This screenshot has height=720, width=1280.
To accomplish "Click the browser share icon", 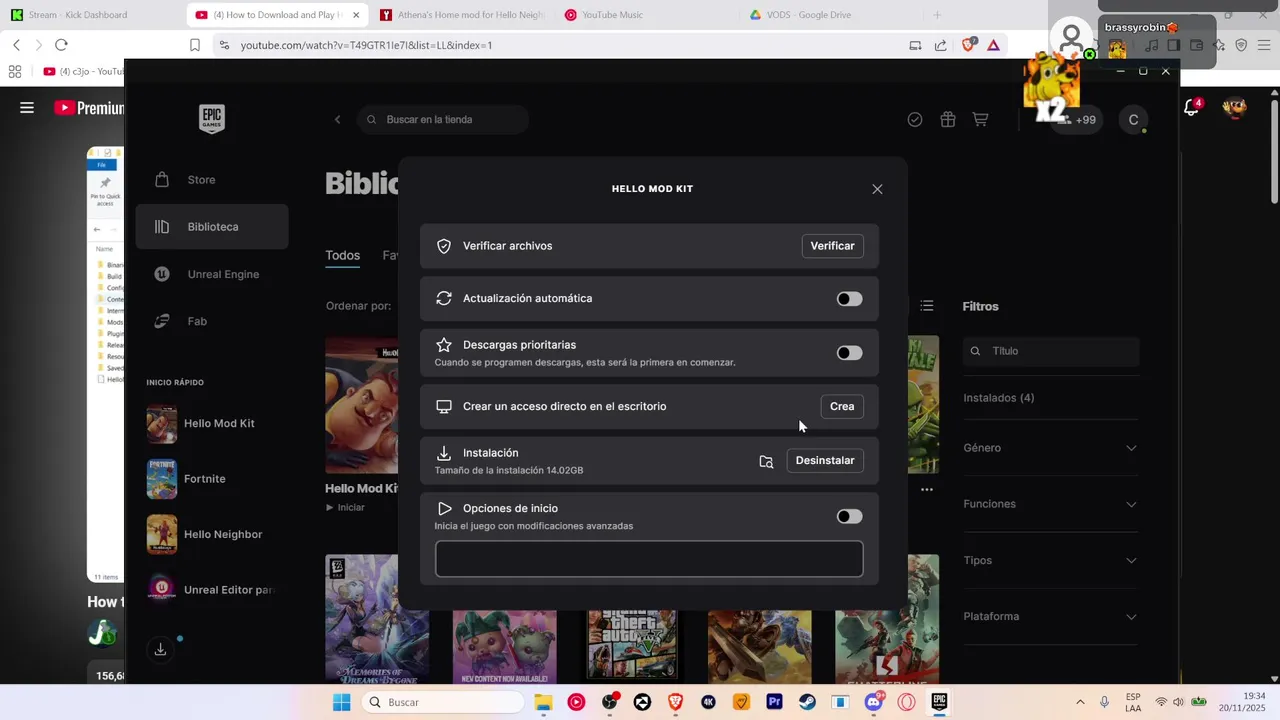I will coord(940,45).
